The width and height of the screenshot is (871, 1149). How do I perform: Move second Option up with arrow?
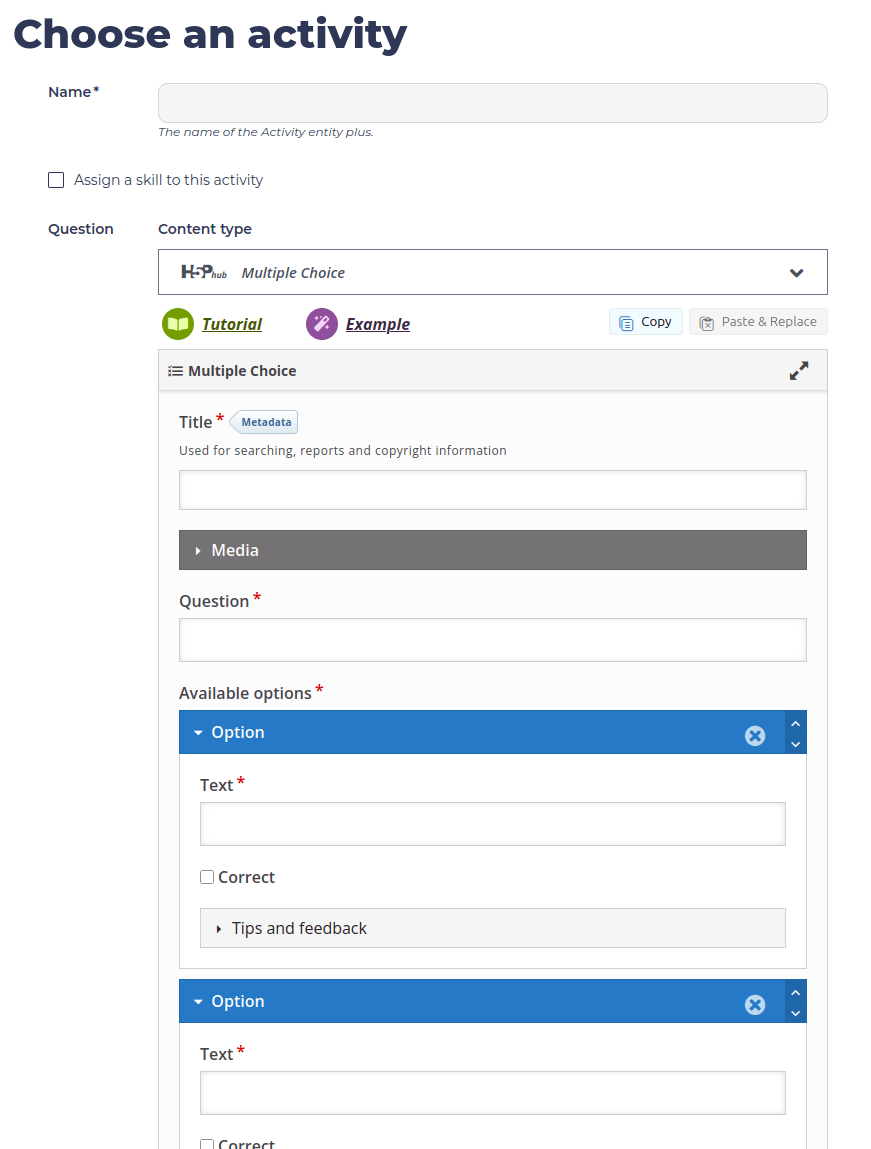click(796, 992)
